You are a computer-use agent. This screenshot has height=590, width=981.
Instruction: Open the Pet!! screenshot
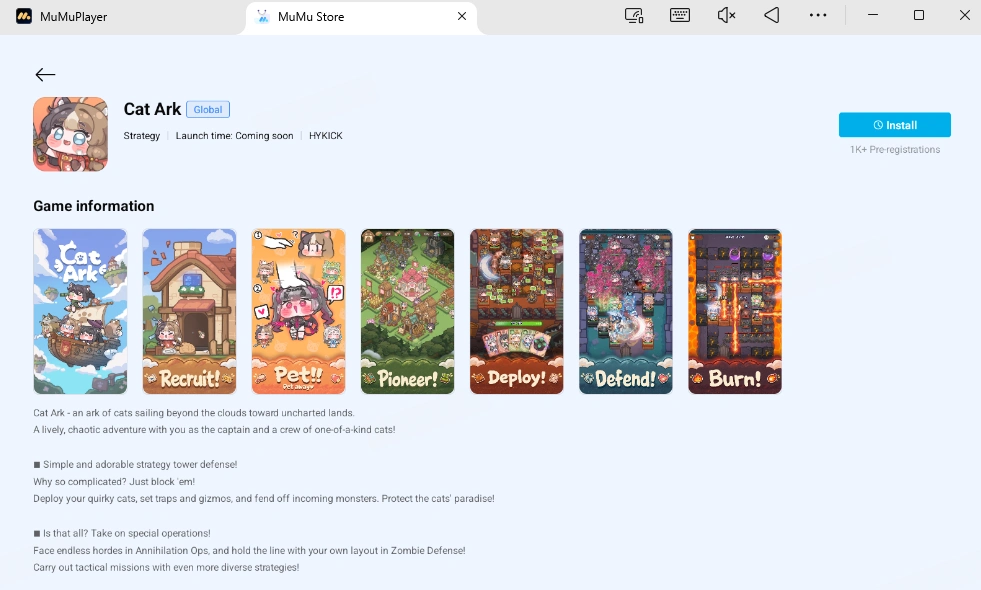point(298,312)
